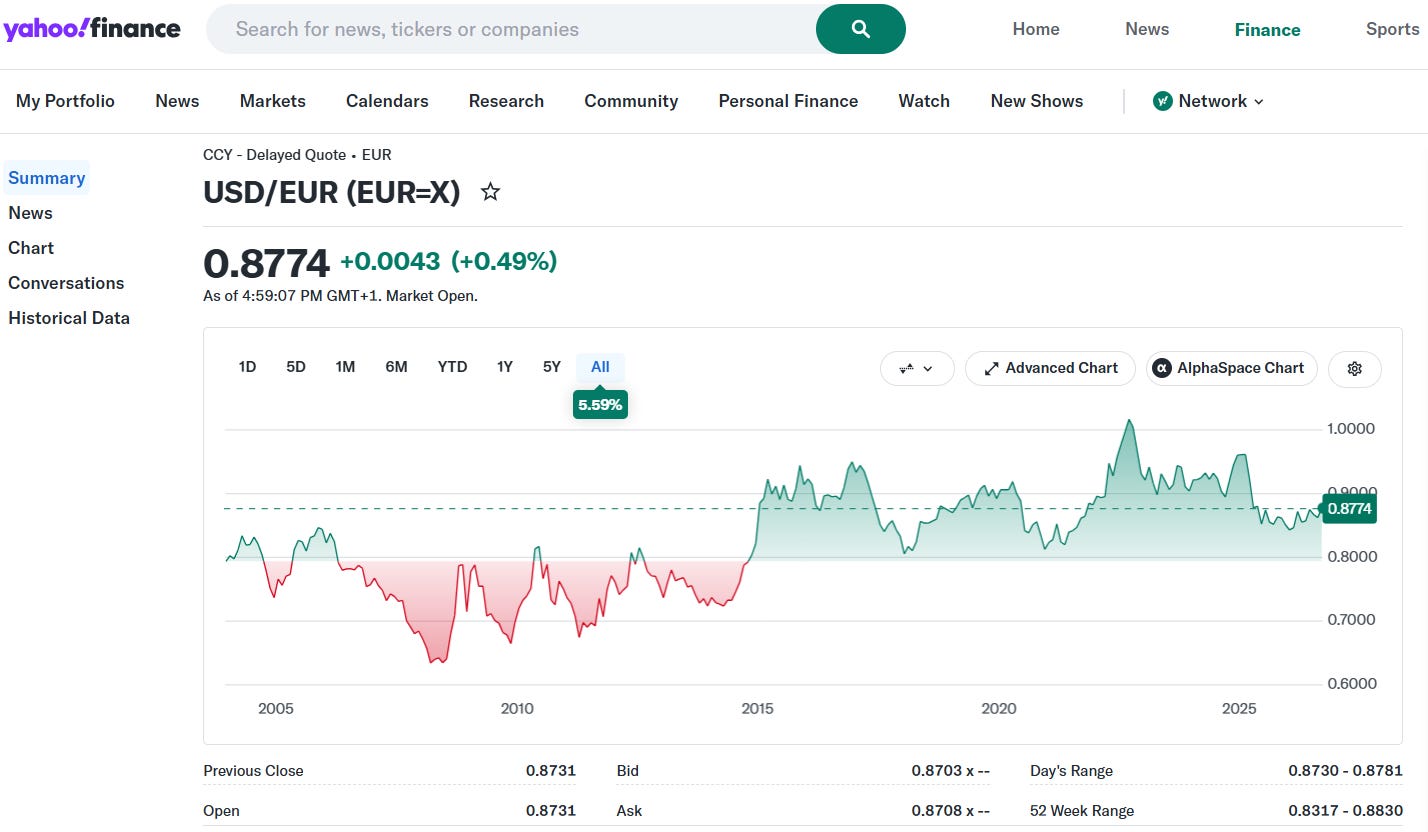Open the Research menu
1428x832 pixels.
click(506, 101)
